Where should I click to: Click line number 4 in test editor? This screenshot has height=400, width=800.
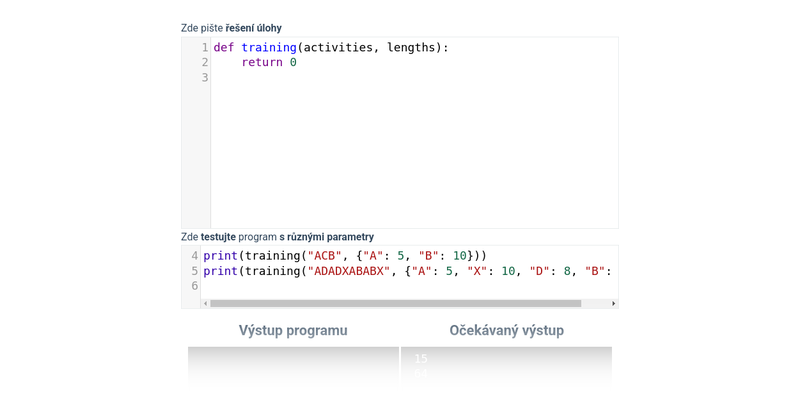194,255
